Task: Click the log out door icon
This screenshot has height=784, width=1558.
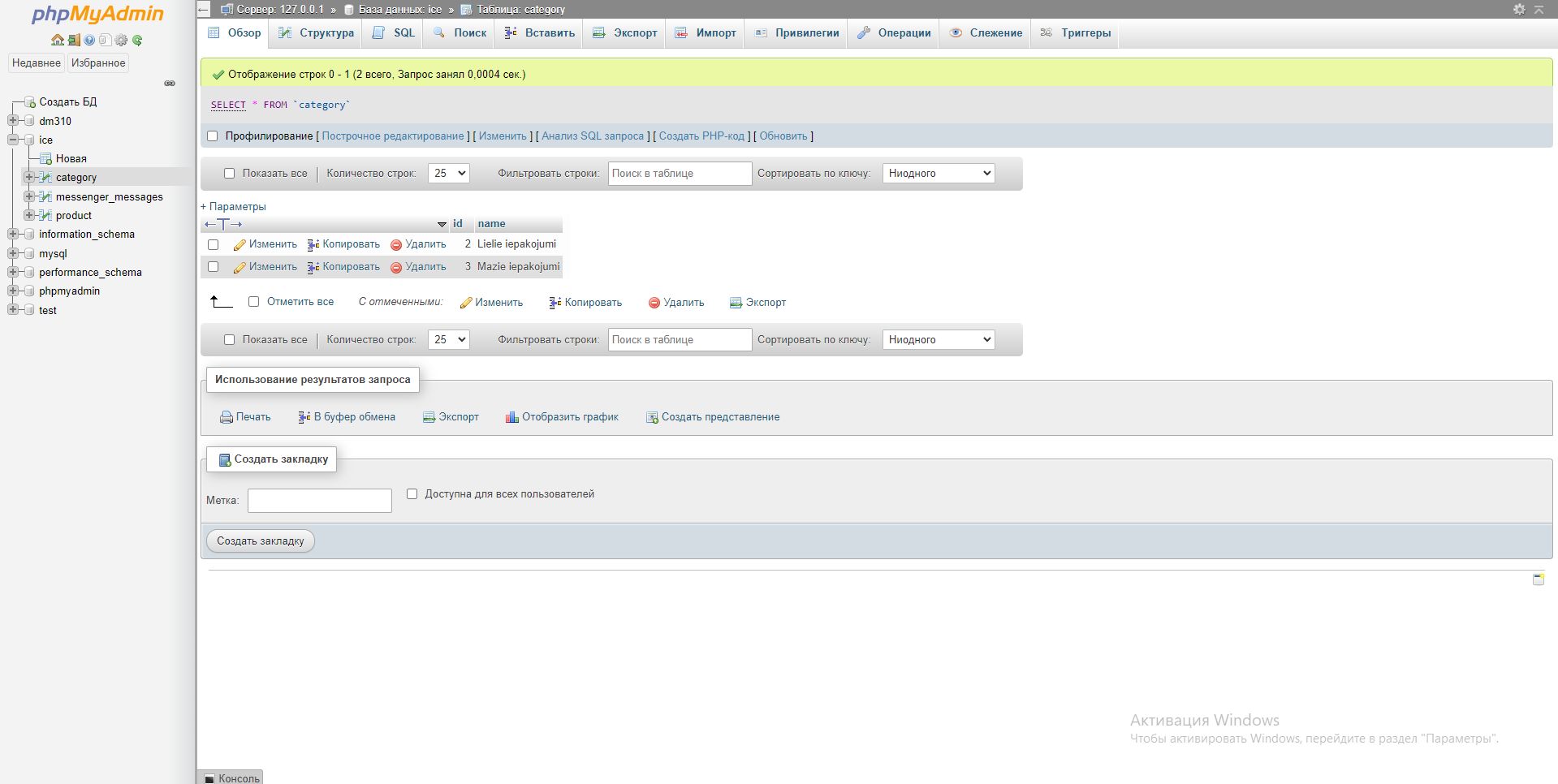Action: (73, 40)
